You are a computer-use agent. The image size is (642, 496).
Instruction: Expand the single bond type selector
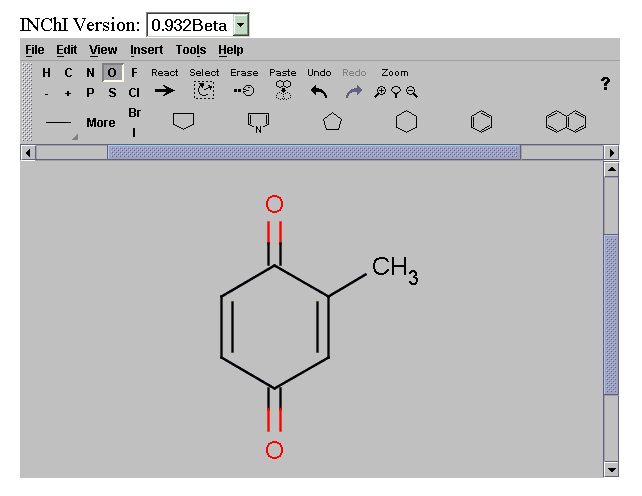pyautogui.click(x=60, y=123)
